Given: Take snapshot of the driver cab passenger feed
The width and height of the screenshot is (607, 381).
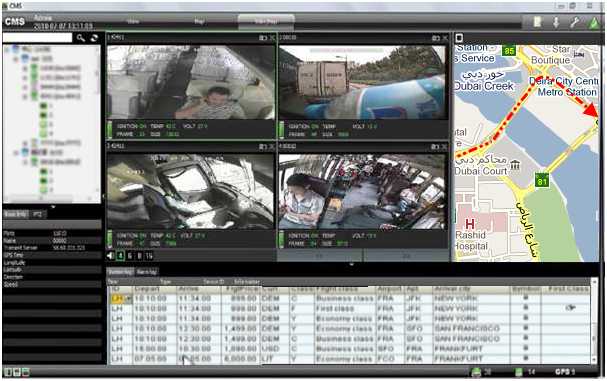Looking at the screenshot, I should pyautogui.click(x=263, y=38).
